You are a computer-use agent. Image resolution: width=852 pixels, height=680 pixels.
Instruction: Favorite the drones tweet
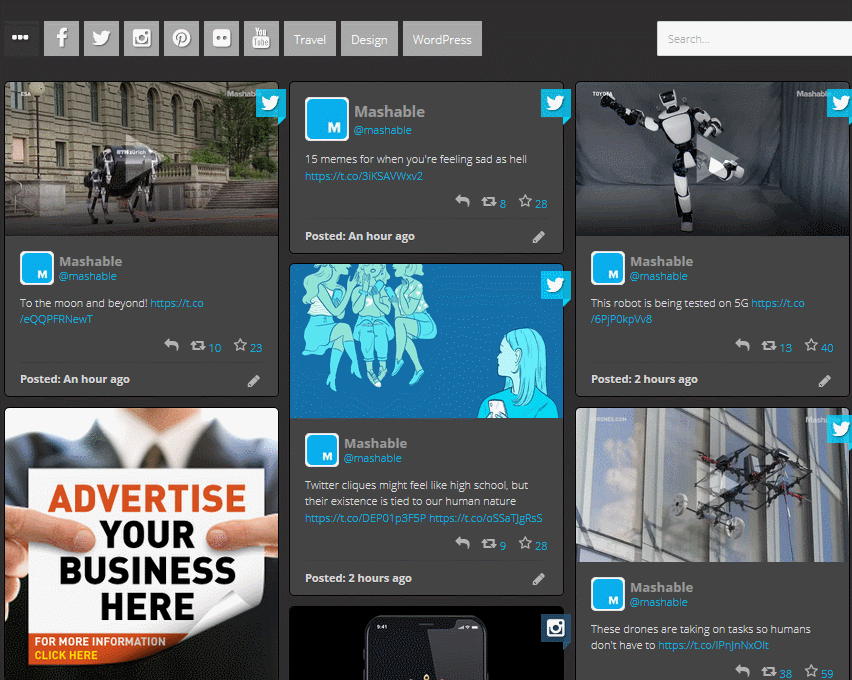tap(811, 671)
